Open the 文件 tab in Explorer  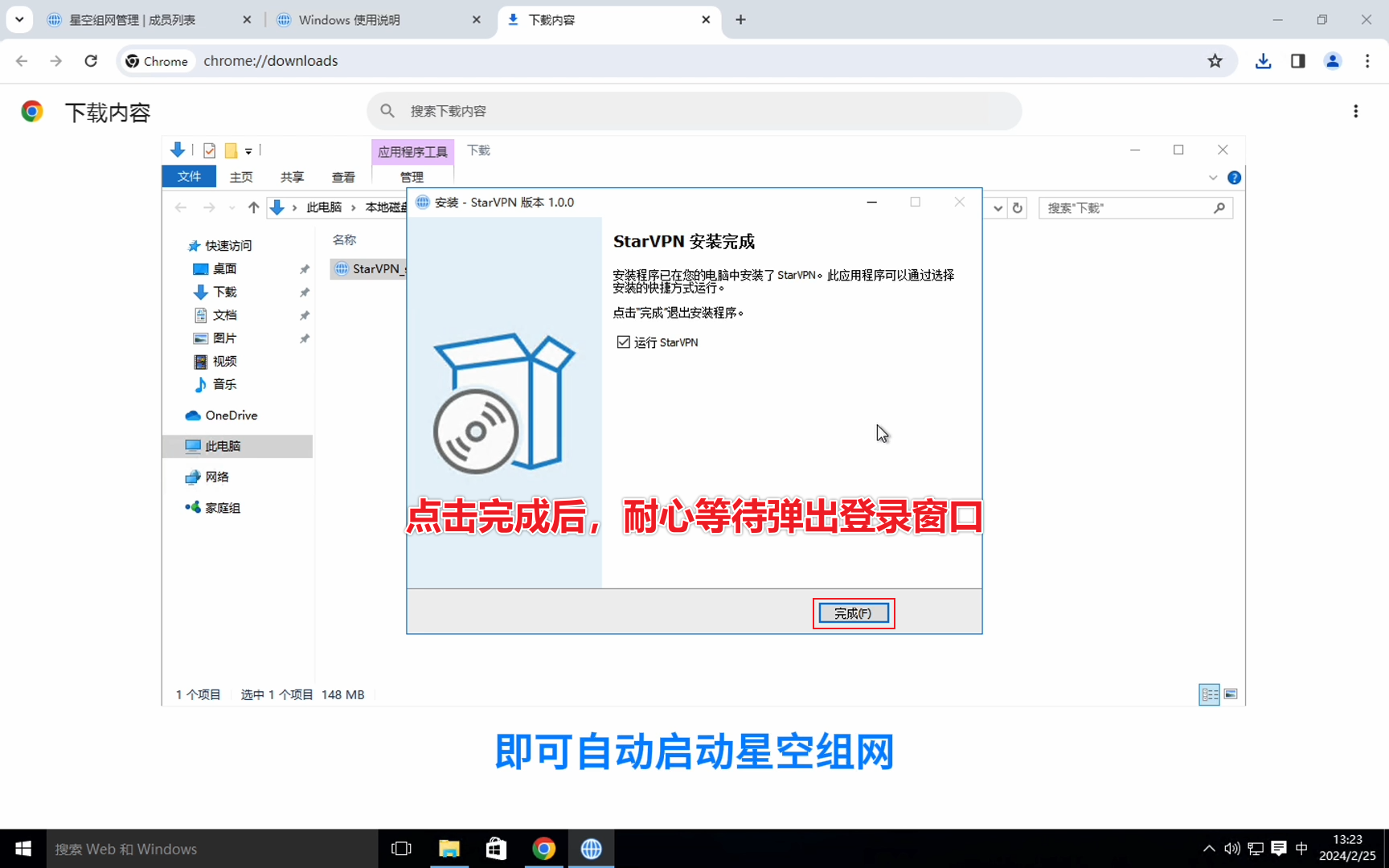(x=189, y=177)
